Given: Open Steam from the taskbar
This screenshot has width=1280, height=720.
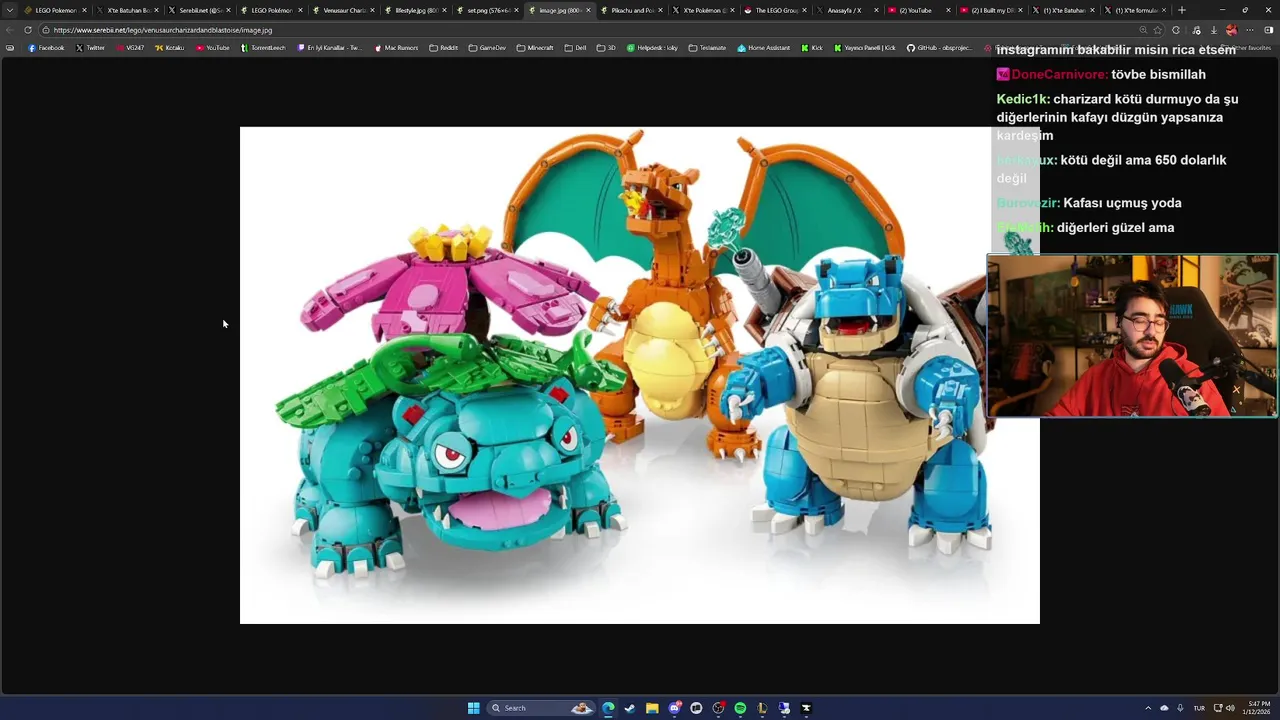Looking at the screenshot, I should pos(630,708).
